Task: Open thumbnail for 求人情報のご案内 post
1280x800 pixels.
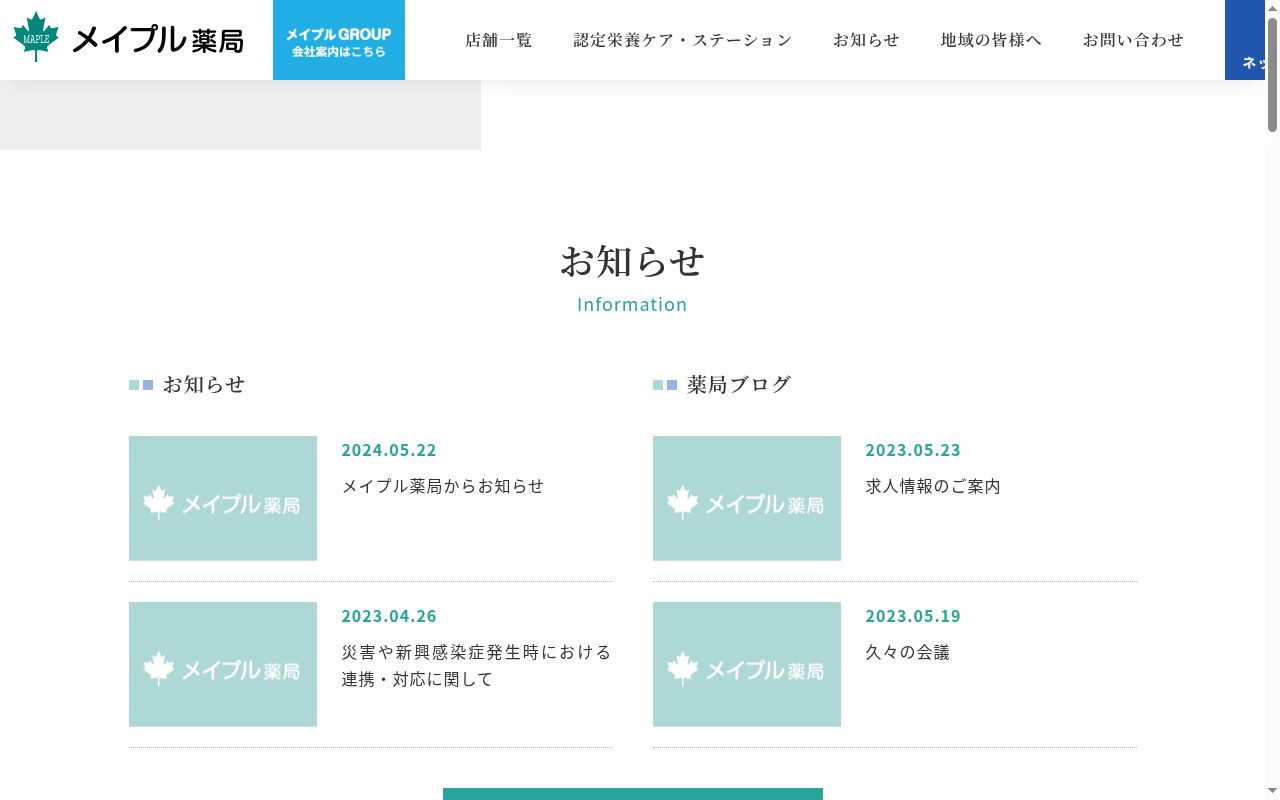Action: [x=747, y=498]
